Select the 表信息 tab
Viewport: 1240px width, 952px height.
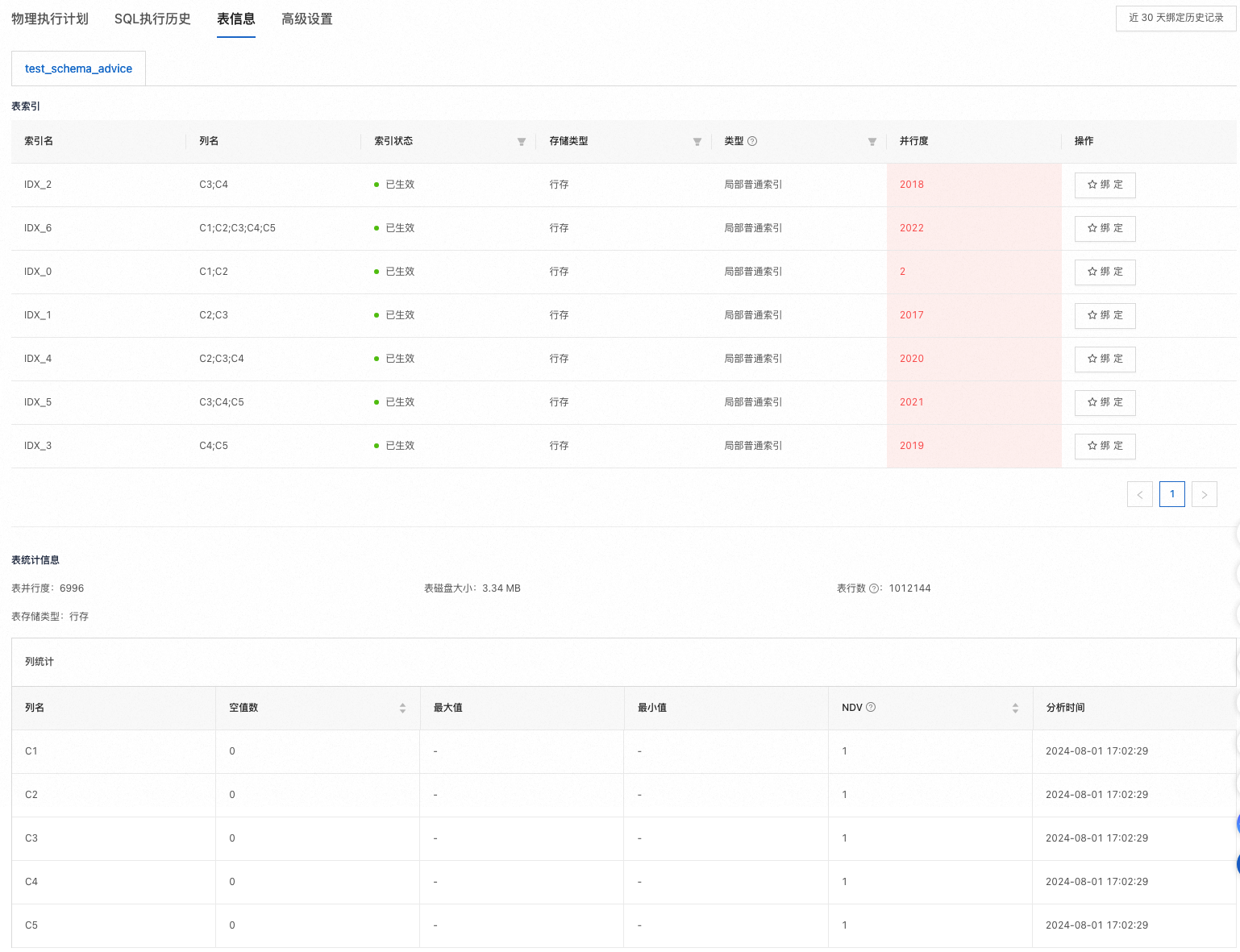[236, 19]
